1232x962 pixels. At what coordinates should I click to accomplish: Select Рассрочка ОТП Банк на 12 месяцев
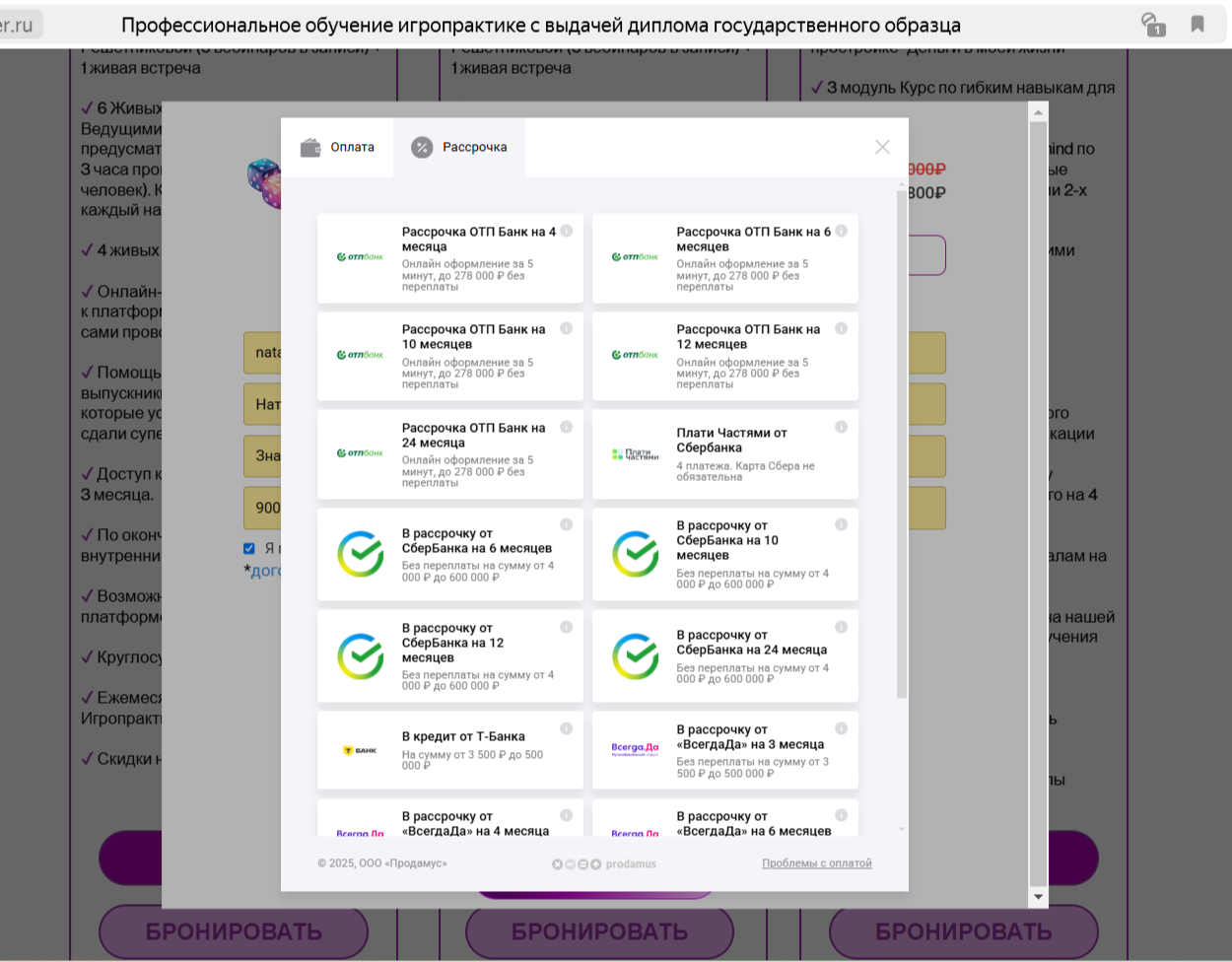(725, 356)
